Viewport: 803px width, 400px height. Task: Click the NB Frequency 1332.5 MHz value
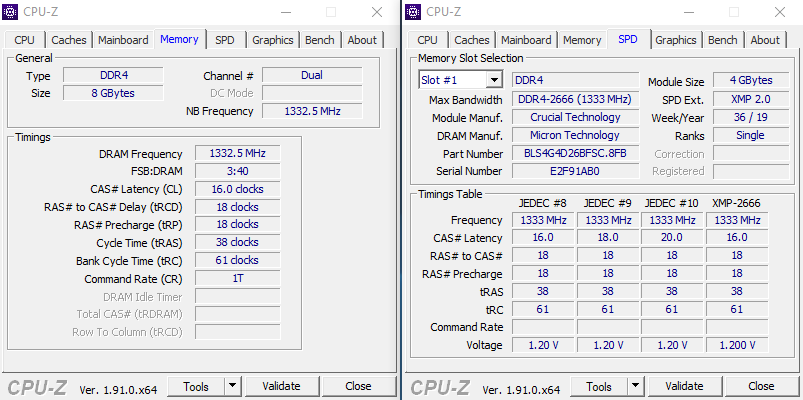[312, 111]
